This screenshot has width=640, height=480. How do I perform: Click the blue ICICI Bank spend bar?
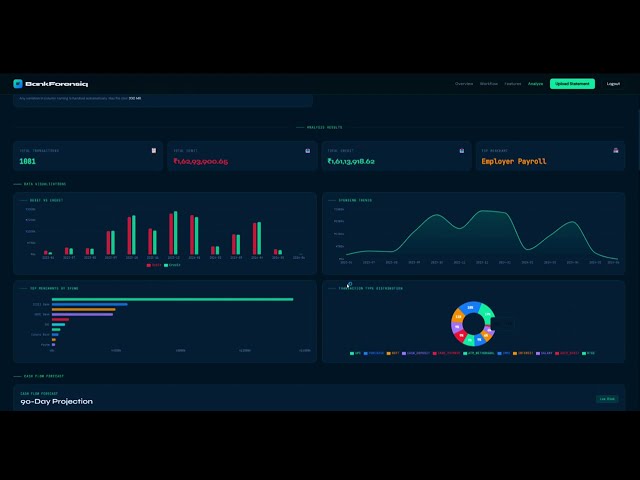(x=89, y=304)
